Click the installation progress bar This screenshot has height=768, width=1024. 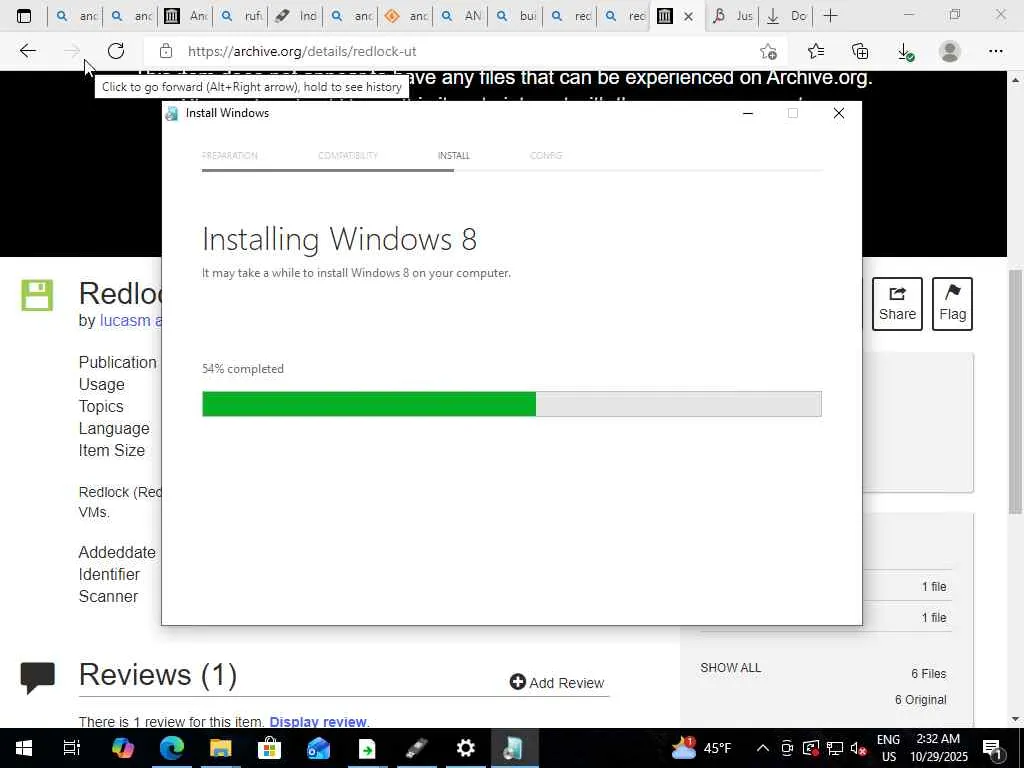pos(512,404)
